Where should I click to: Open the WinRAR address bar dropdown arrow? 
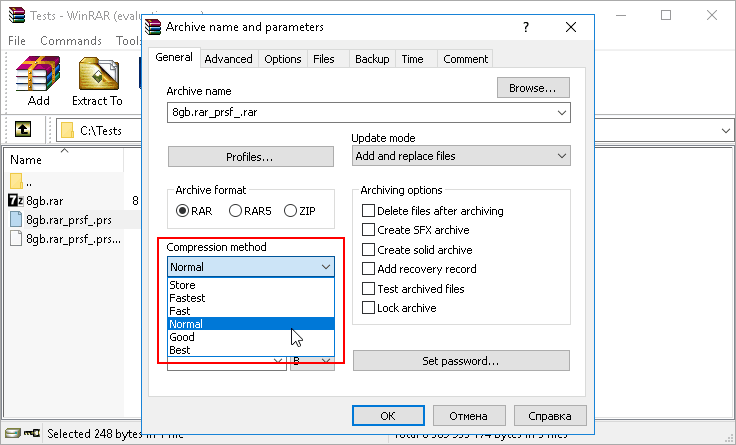725,130
